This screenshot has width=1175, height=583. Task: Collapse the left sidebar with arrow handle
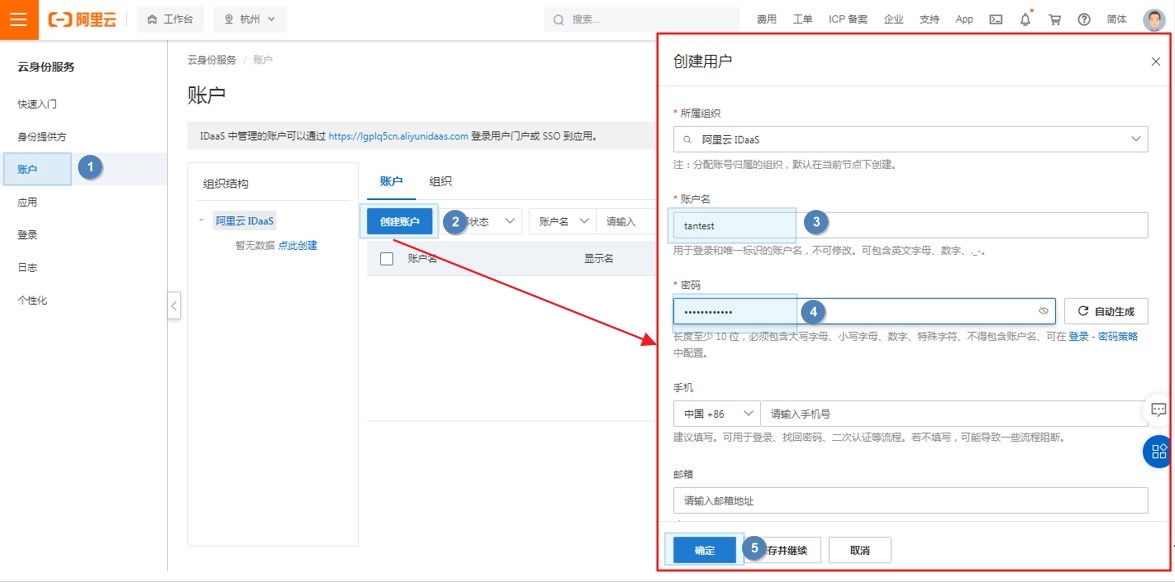(174, 306)
